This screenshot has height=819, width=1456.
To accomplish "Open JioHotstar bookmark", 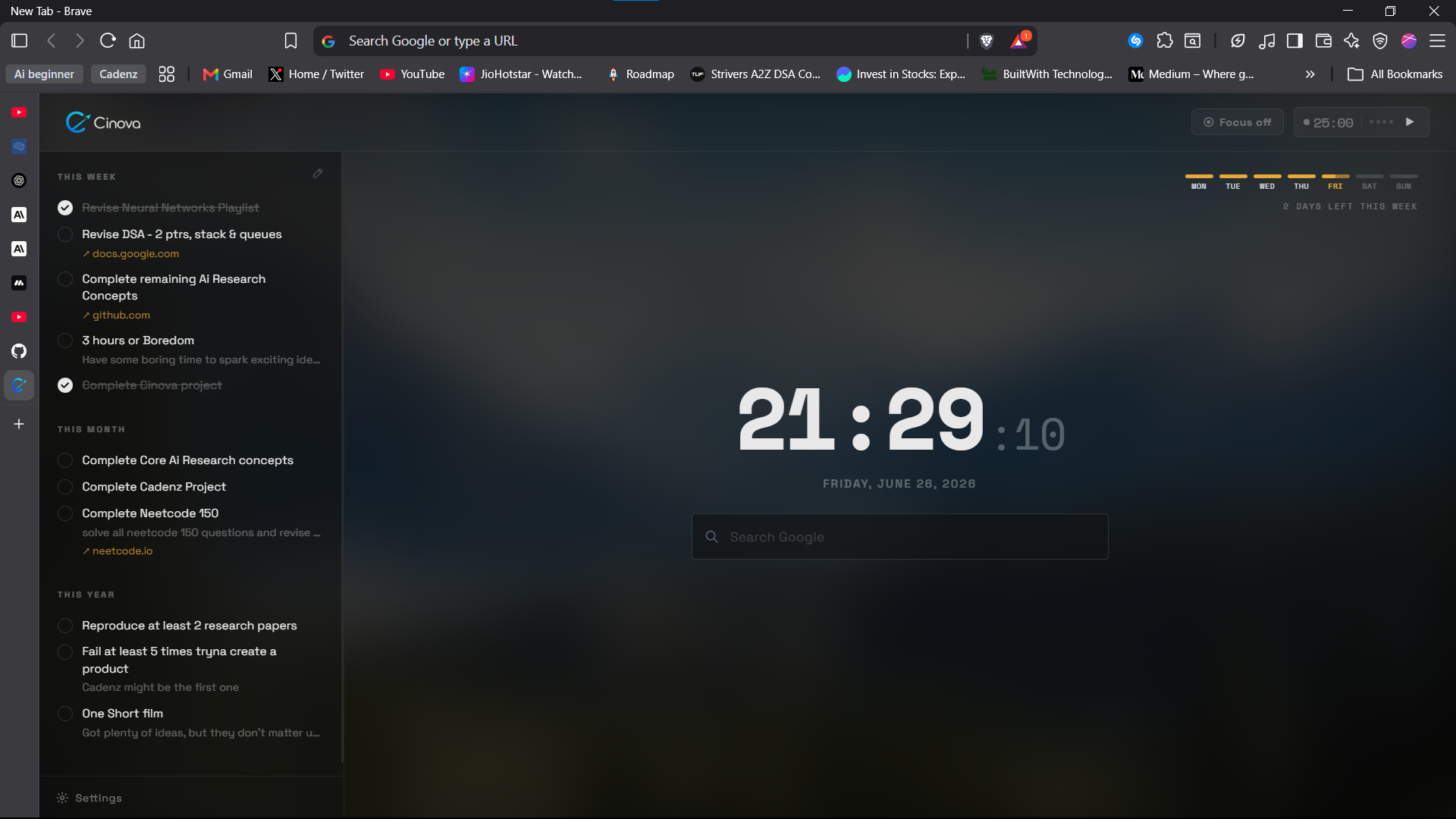I will coord(521,74).
